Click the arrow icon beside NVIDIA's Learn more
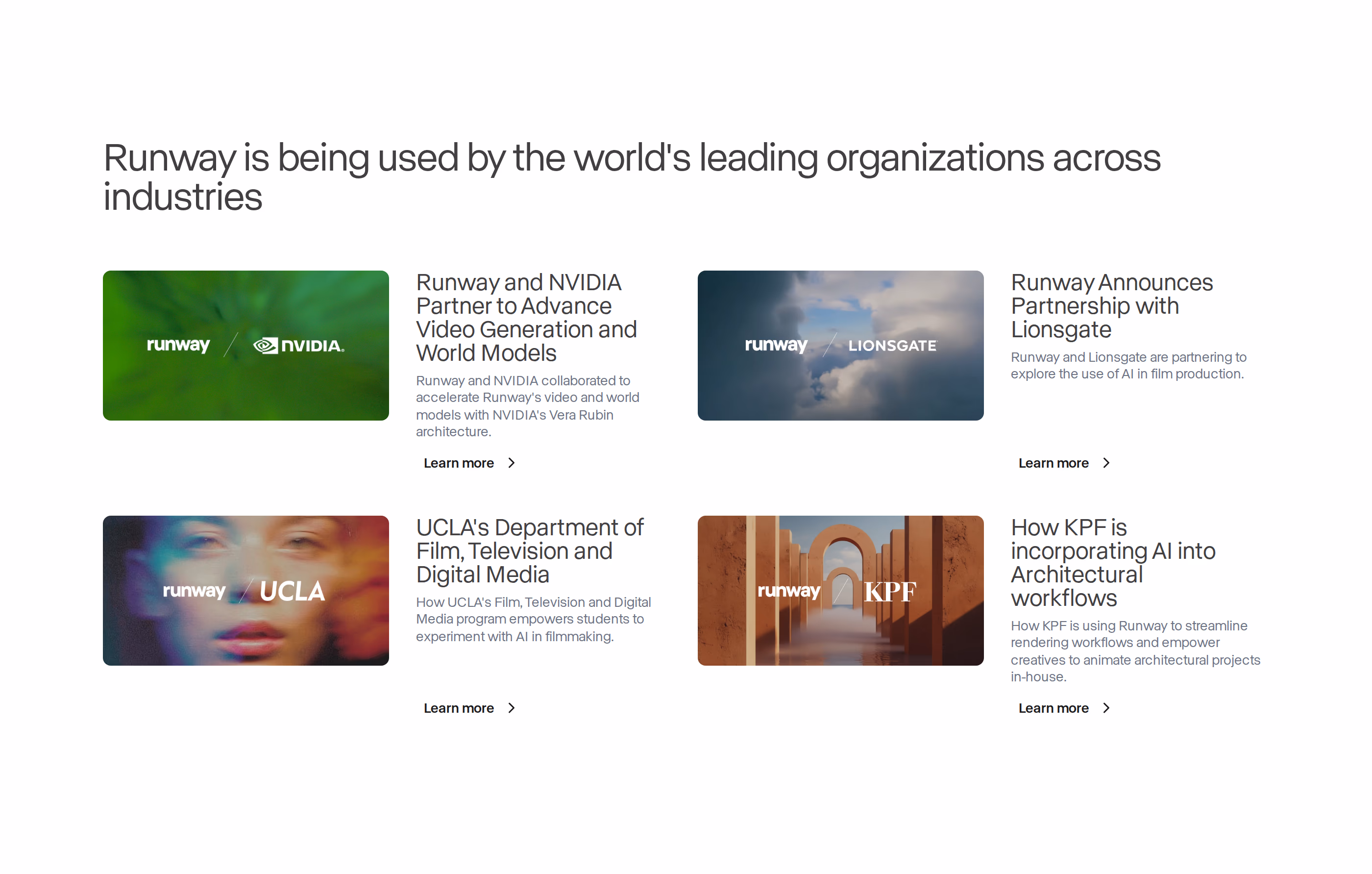1372x874 pixels. pyautogui.click(x=512, y=463)
